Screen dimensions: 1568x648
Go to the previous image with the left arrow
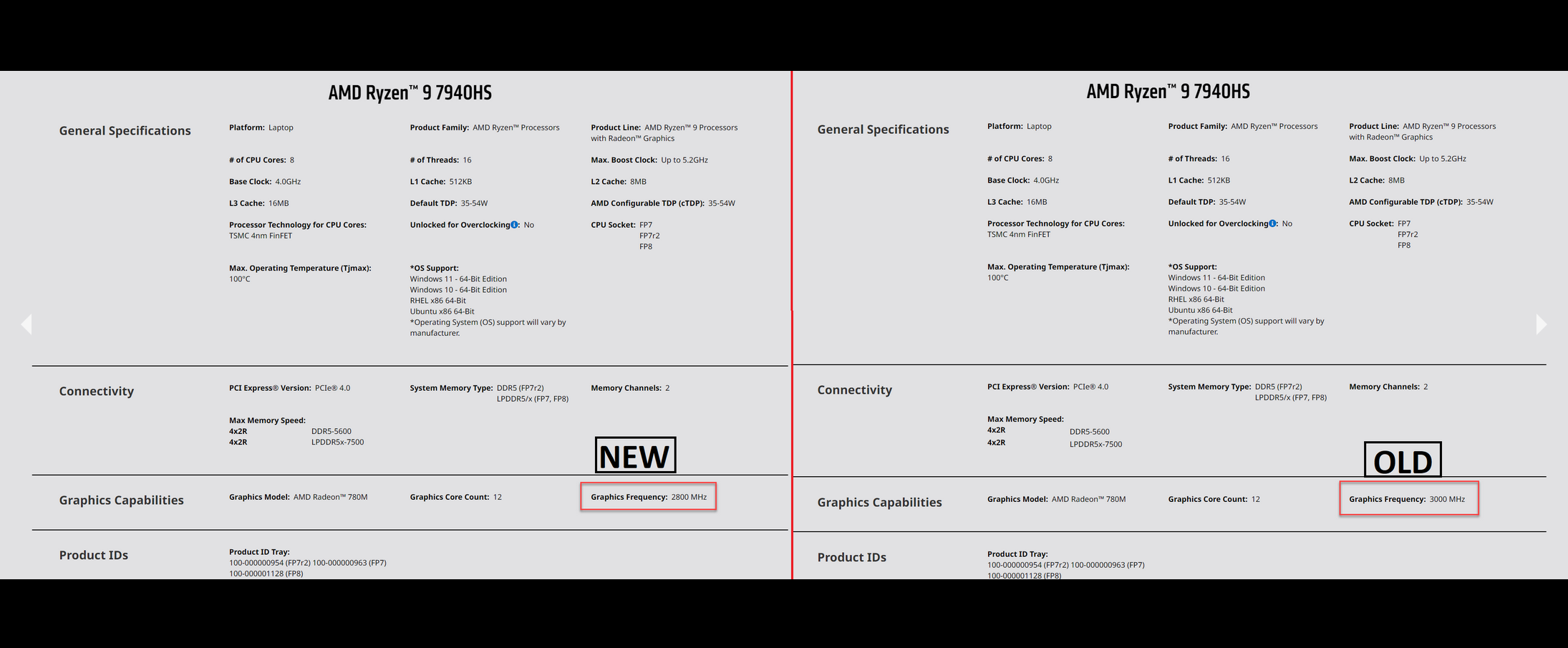[x=26, y=324]
